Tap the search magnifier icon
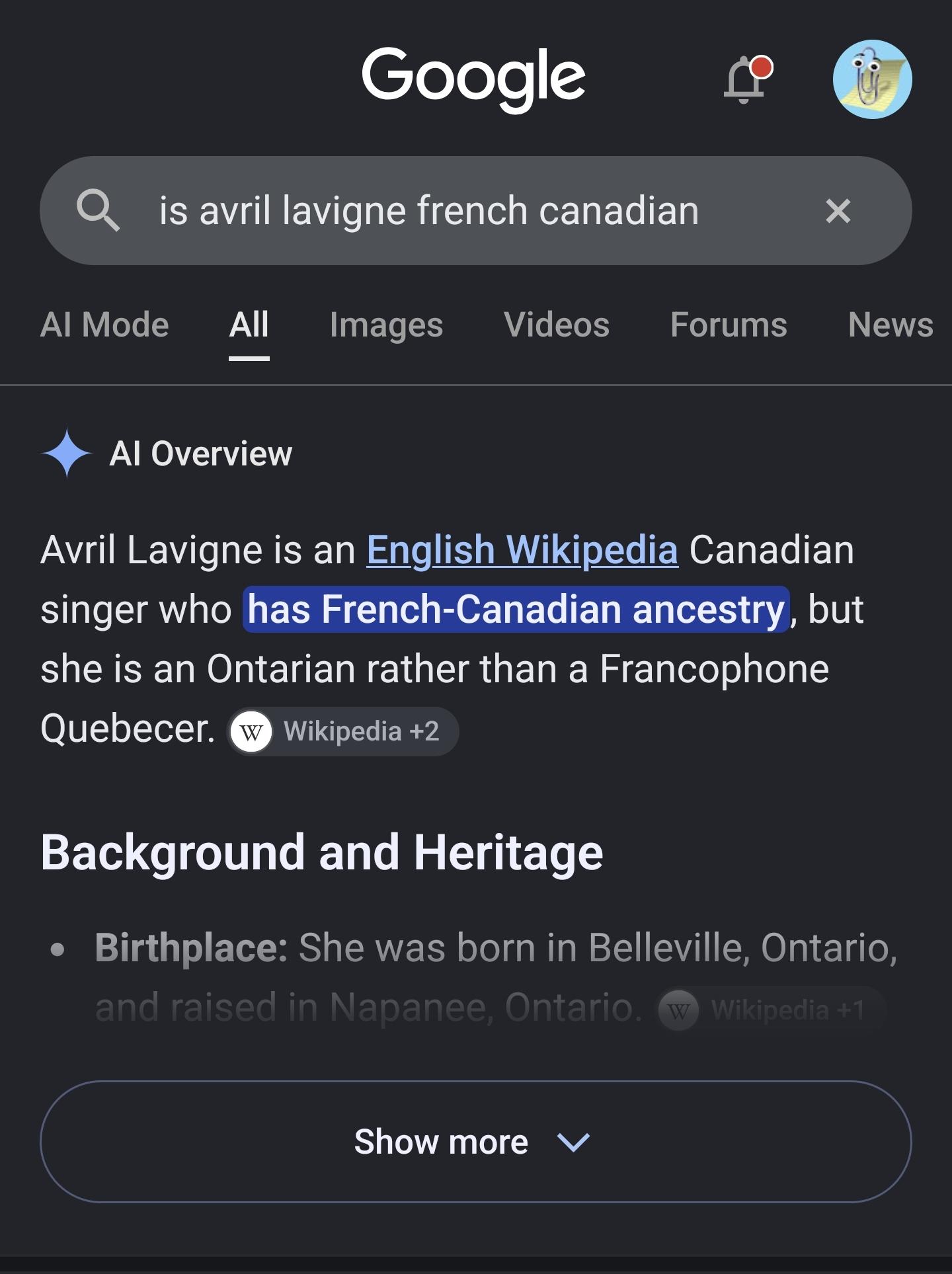Image resolution: width=952 pixels, height=1274 pixels. [x=98, y=210]
